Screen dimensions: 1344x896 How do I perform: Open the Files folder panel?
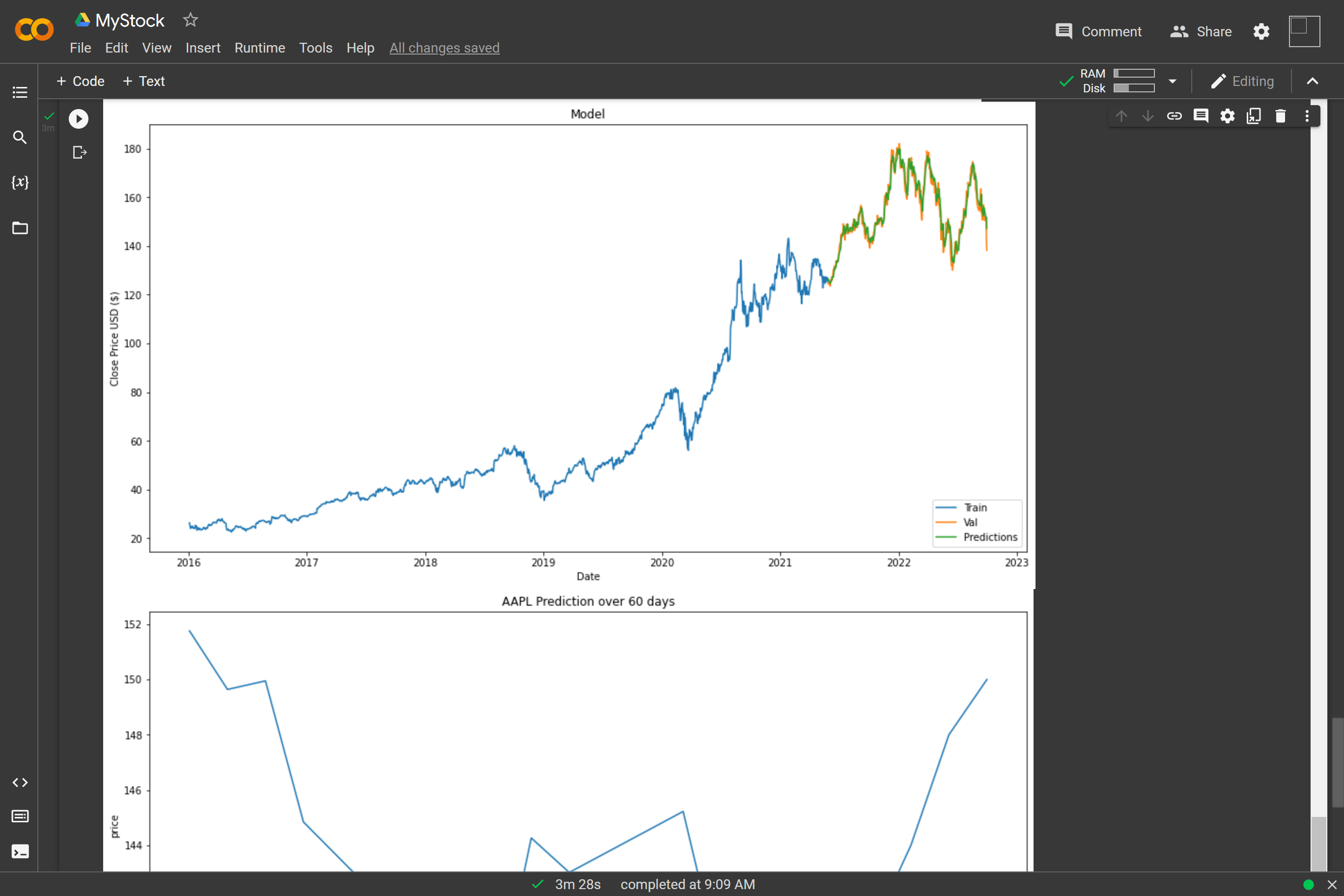click(20, 228)
